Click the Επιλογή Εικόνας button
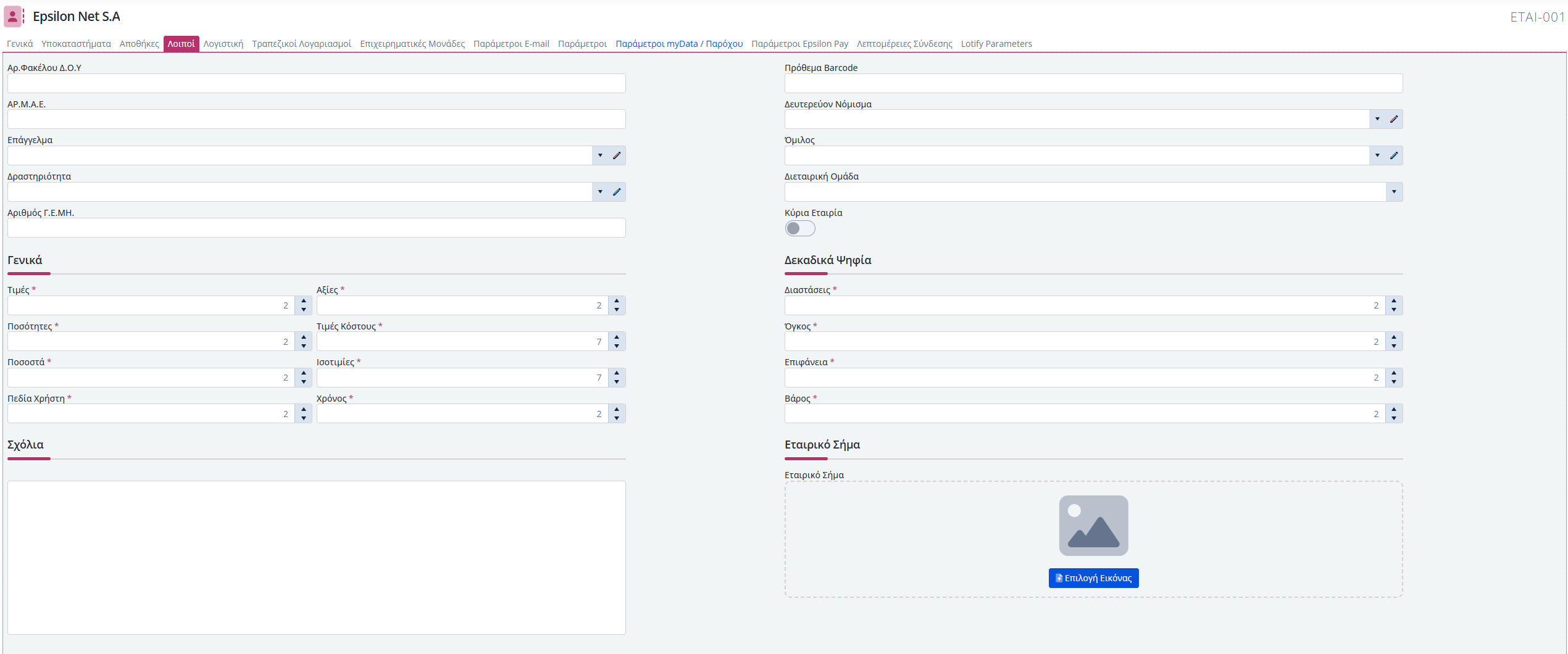Image resolution: width=1568 pixels, height=654 pixels. click(1093, 578)
